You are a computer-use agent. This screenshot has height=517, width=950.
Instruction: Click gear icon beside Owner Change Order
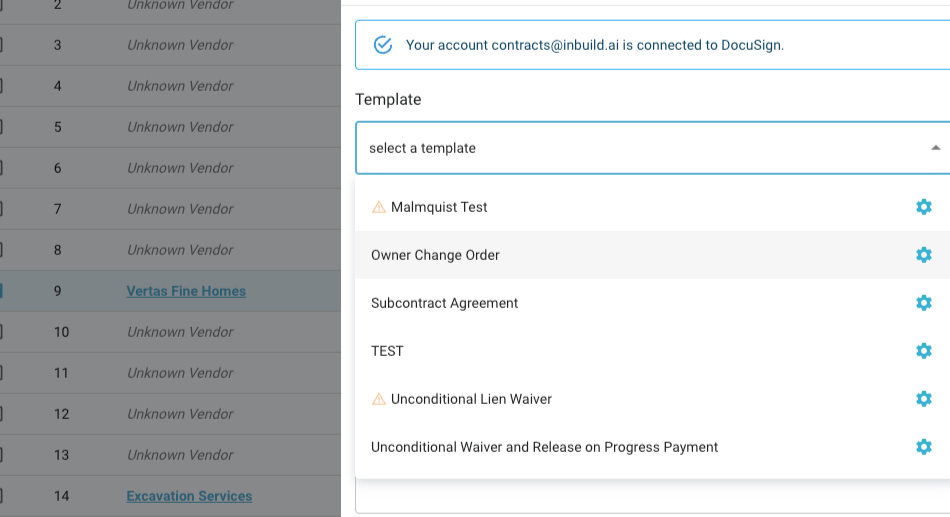924,255
